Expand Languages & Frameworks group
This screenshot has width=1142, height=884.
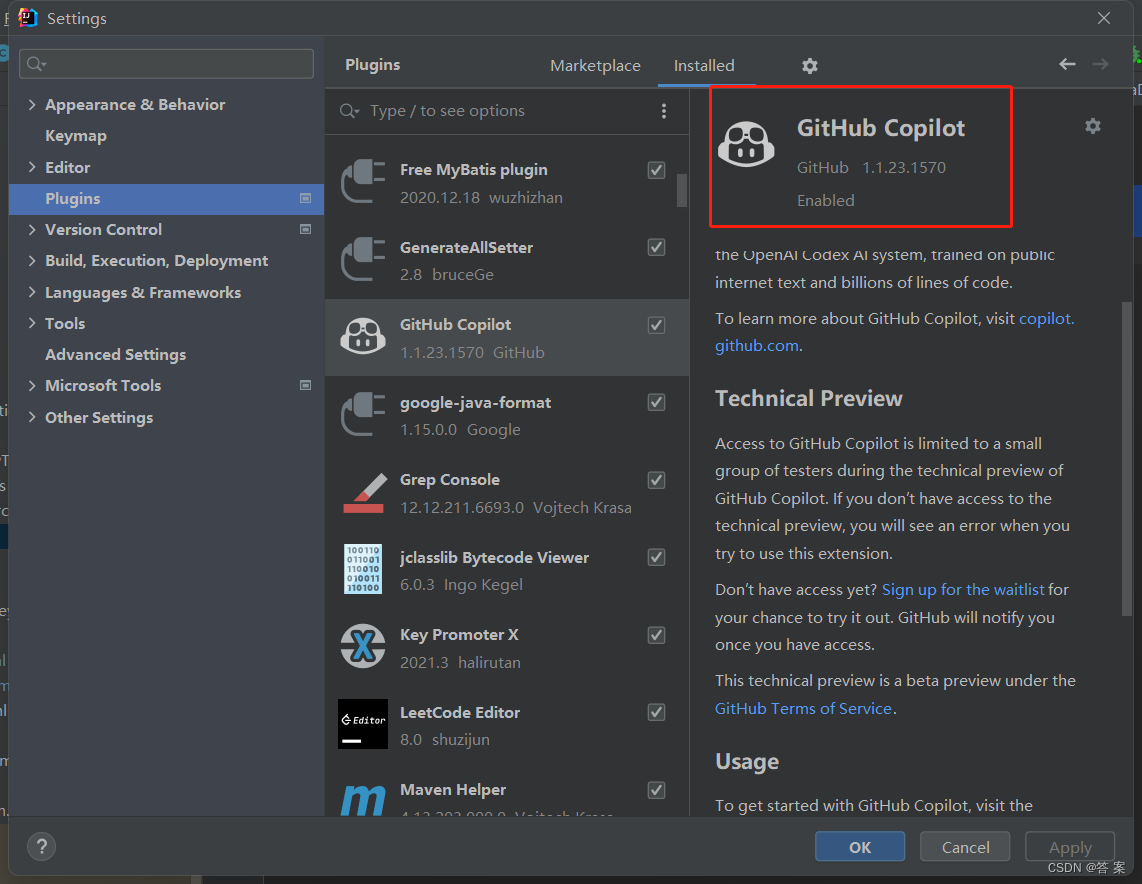coord(32,292)
